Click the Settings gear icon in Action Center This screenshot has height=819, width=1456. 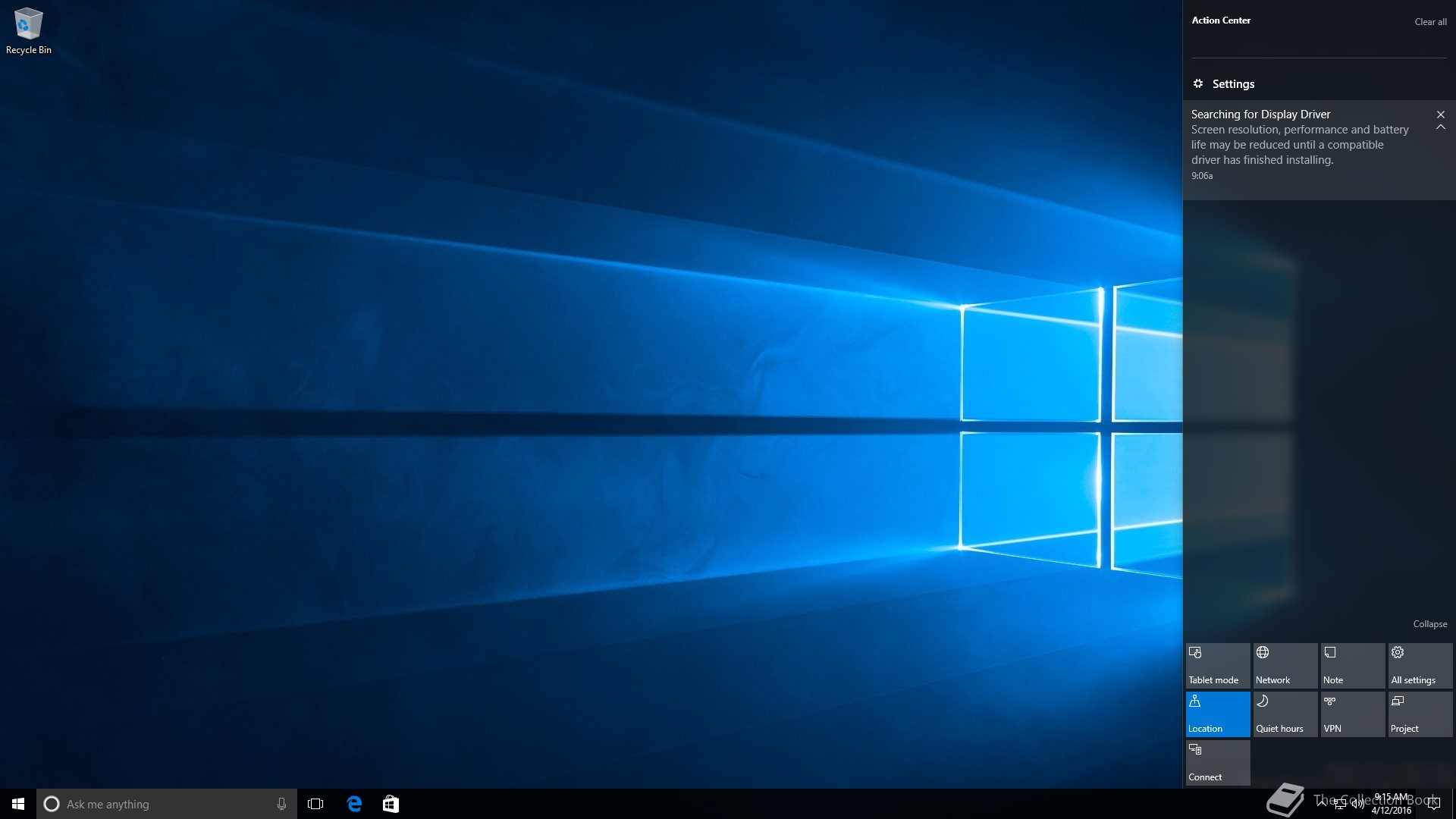click(1198, 83)
